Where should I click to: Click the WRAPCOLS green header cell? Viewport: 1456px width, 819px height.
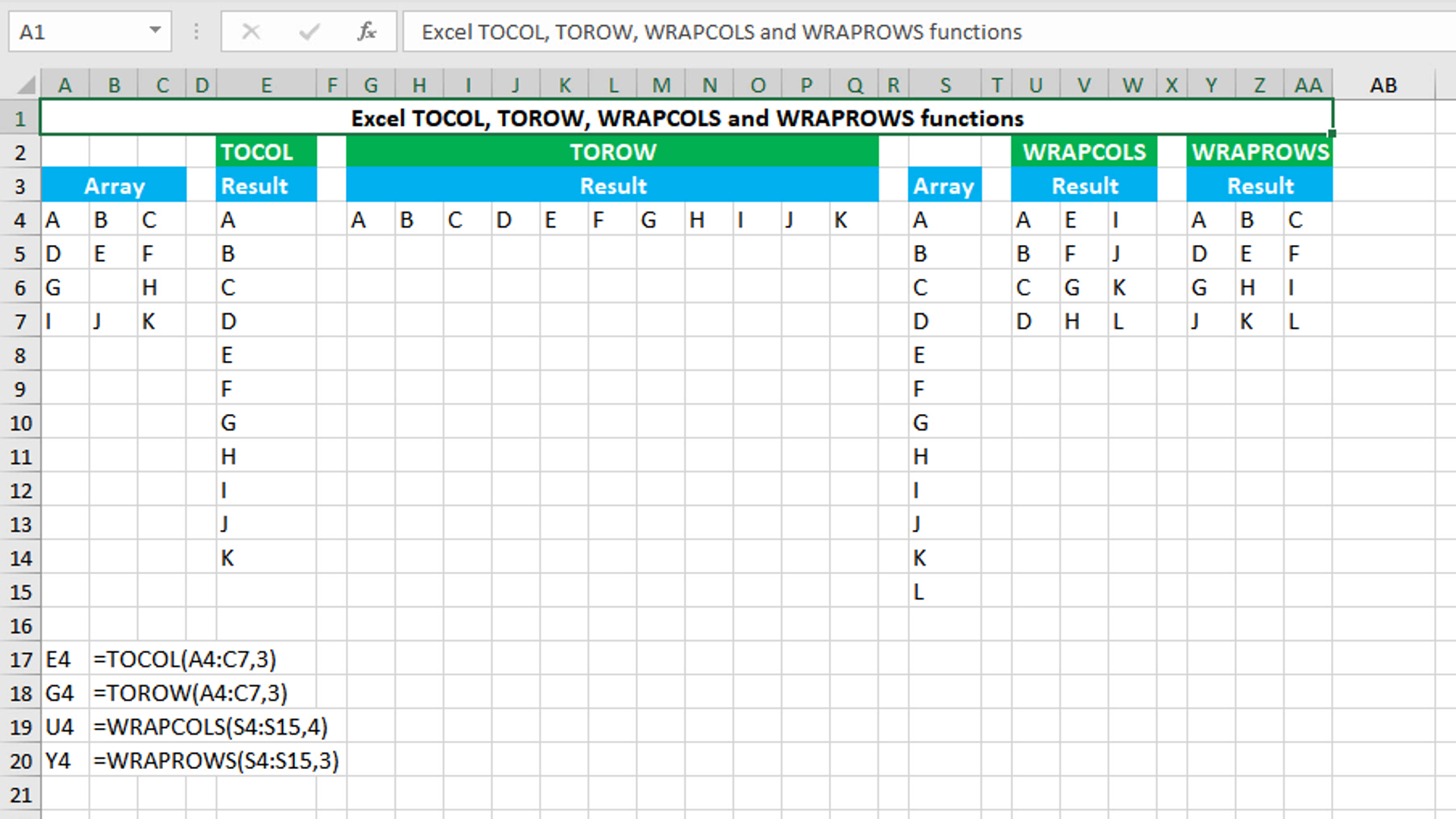(1084, 152)
